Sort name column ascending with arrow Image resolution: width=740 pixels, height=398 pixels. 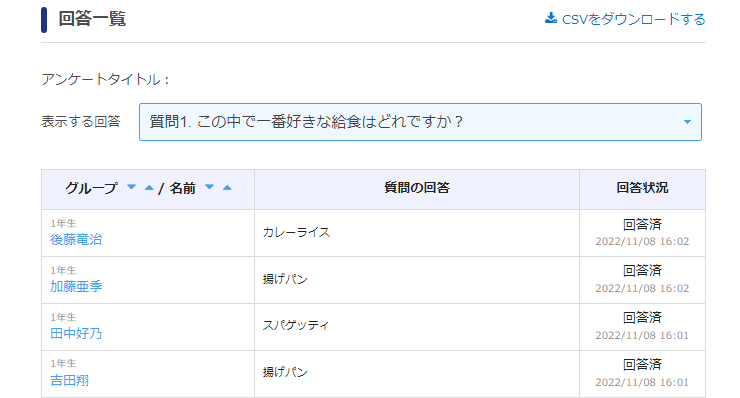tap(227, 187)
